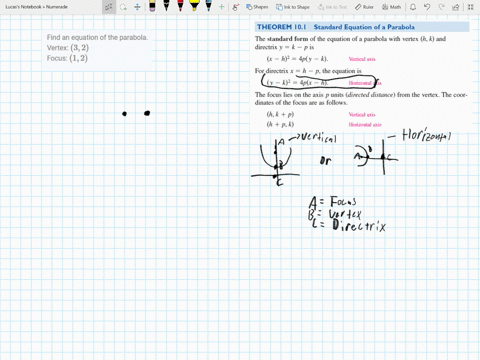Viewport: 480px width, 360px height.
Task: Click the insert space tool
Action: (x=137, y=7)
